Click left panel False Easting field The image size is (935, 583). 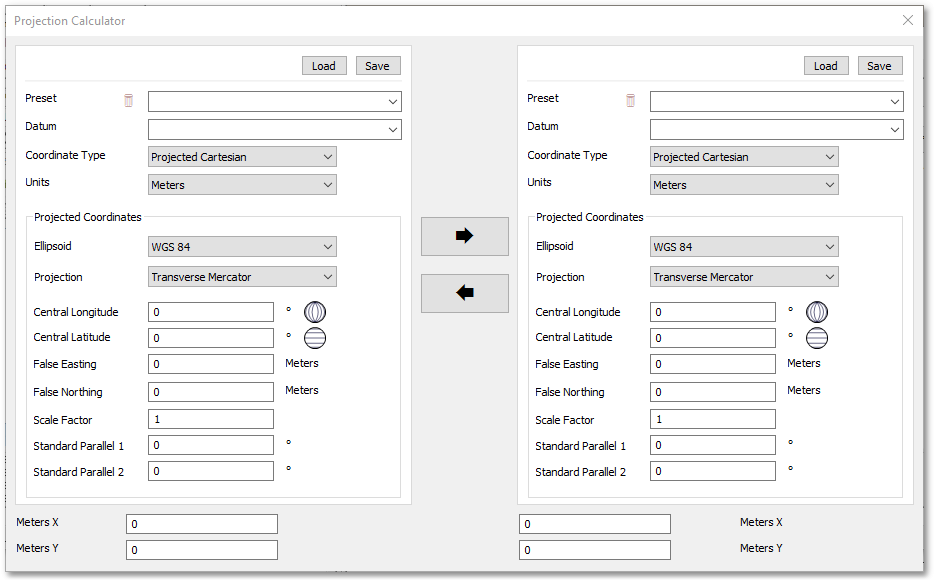[x=210, y=364]
